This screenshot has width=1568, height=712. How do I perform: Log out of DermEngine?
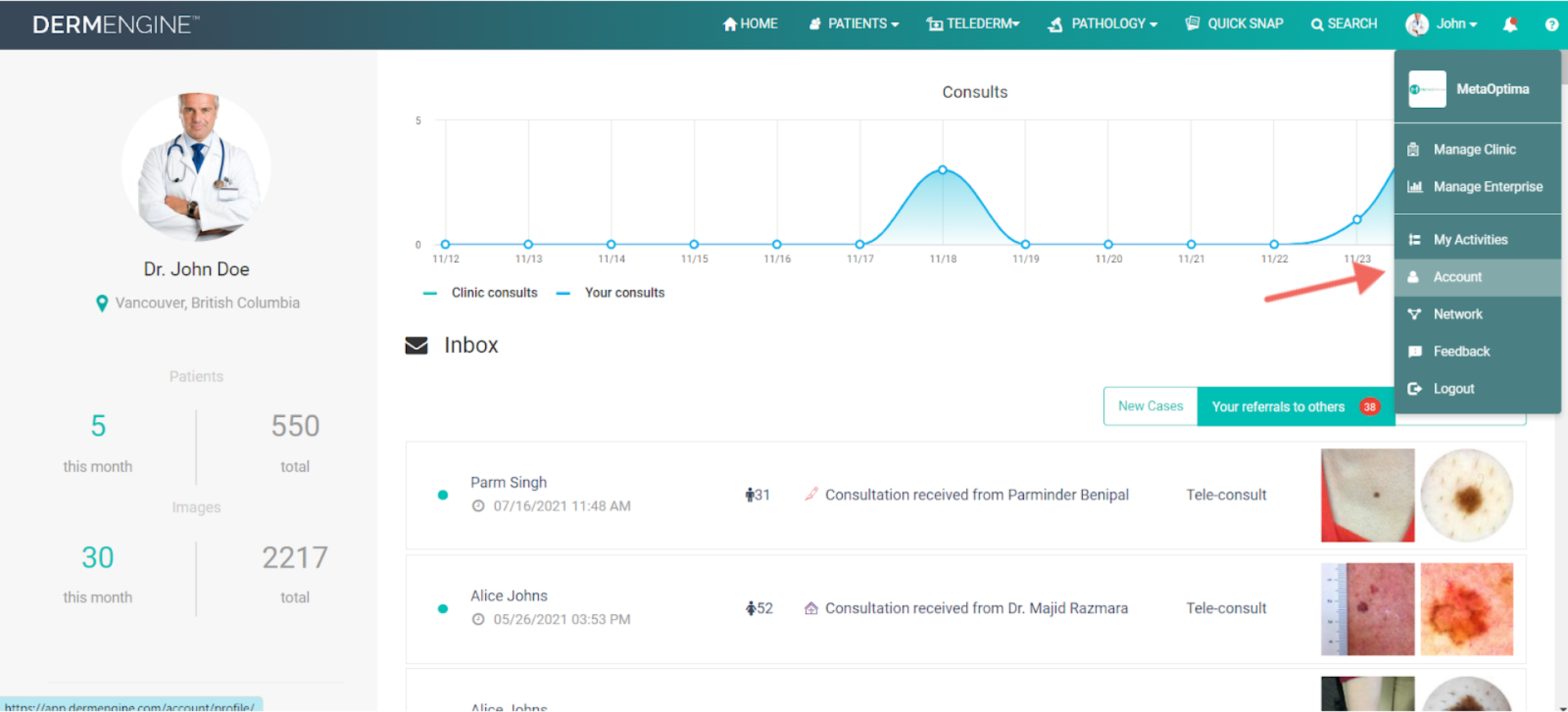tap(1477, 389)
